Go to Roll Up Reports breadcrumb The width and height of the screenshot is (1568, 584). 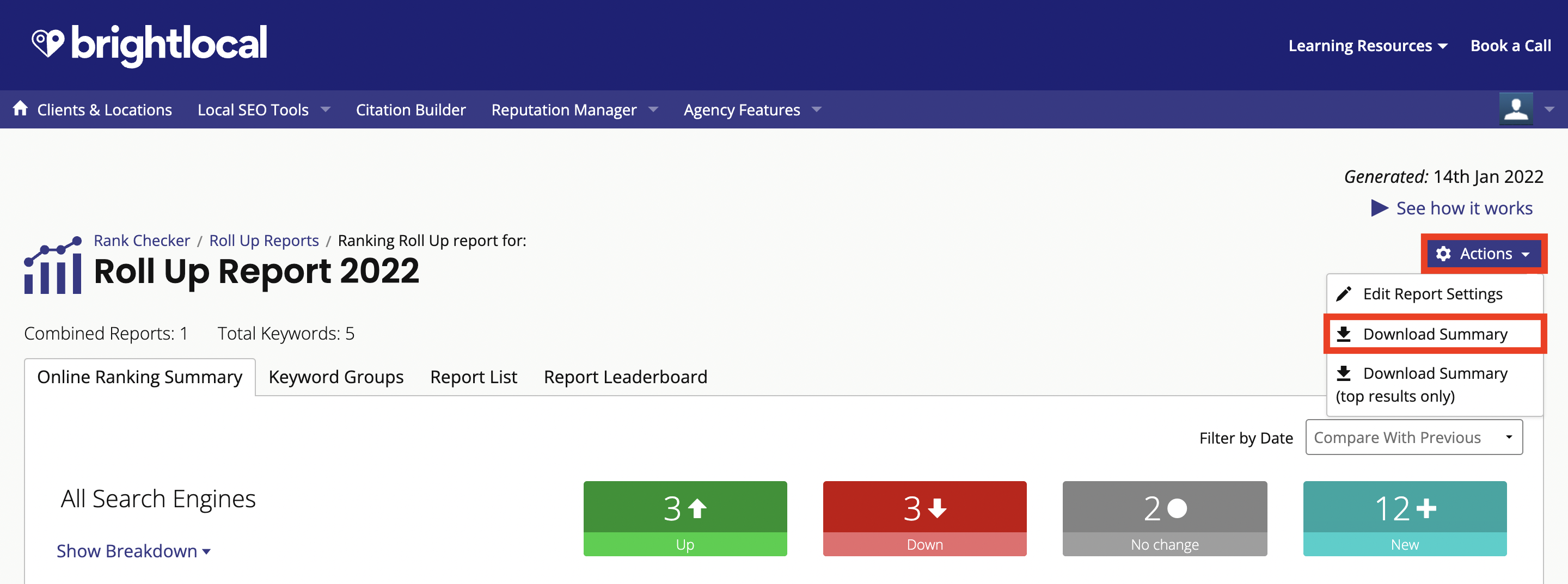click(x=264, y=241)
